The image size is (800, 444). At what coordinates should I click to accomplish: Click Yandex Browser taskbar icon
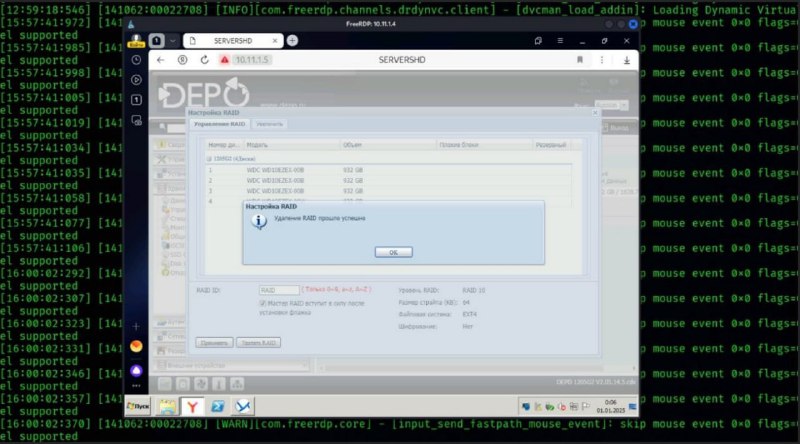(x=192, y=406)
